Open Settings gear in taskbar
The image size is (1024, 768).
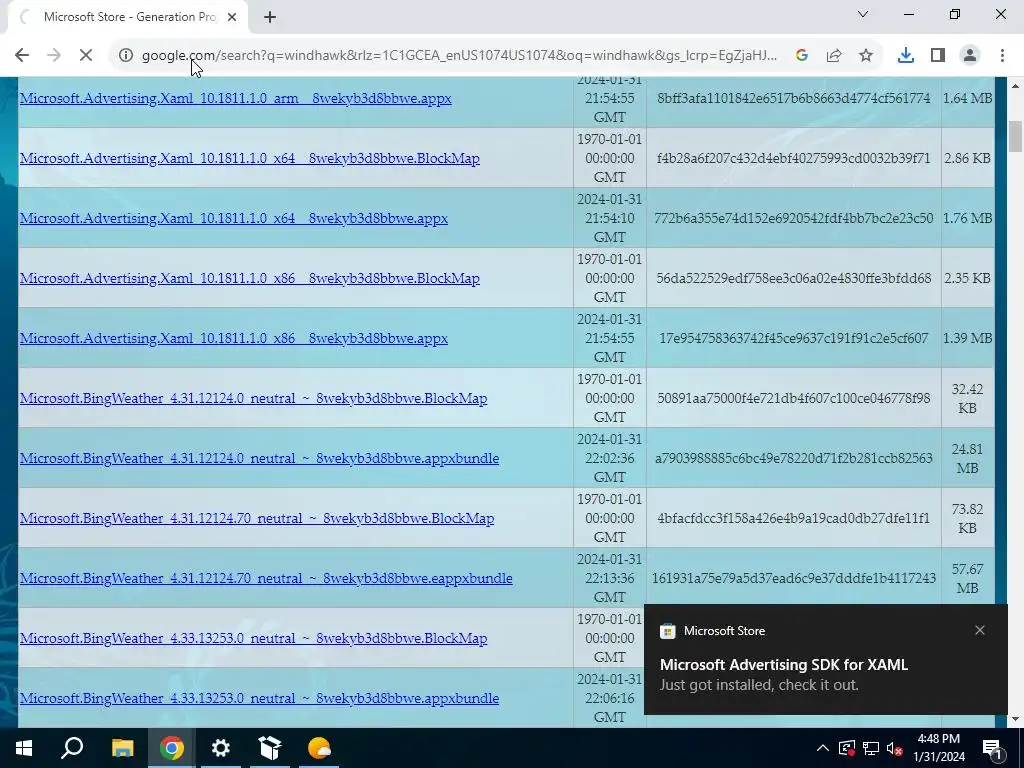click(x=221, y=748)
